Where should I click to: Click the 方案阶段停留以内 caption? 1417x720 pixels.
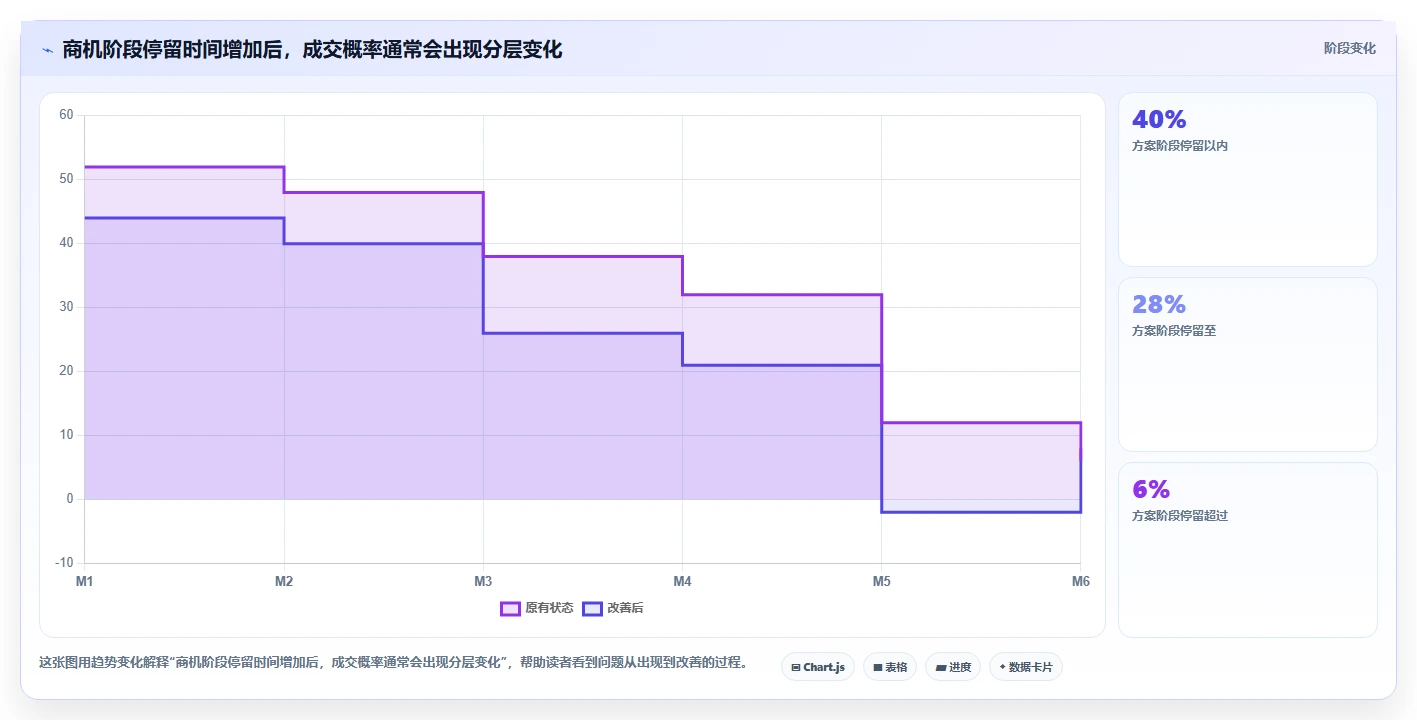pos(1180,146)
